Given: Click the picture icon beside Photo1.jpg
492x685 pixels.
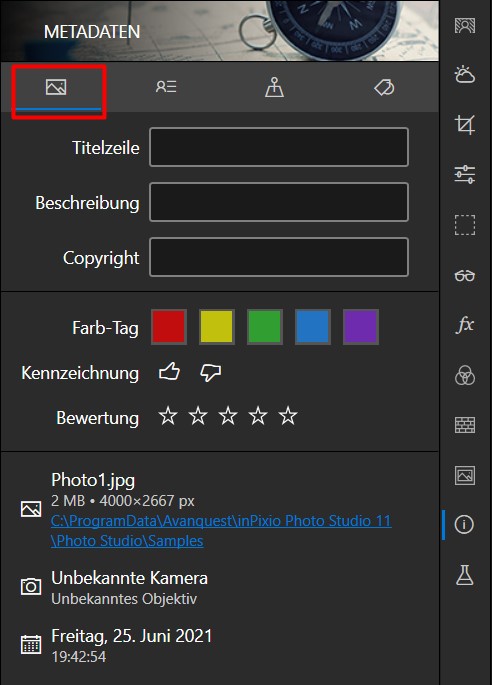Looking at the screenshot, I should coord(31,509).
